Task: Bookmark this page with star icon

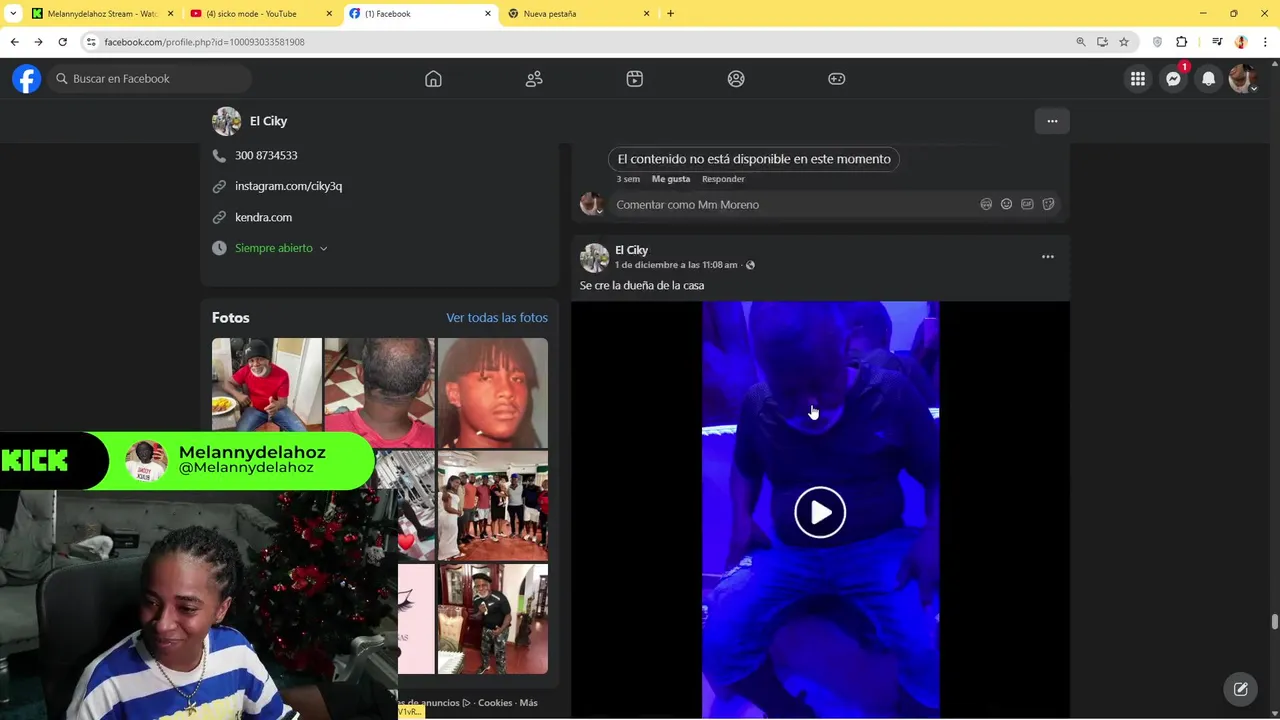Action: pyautogui.click(x=1124, y=42)
